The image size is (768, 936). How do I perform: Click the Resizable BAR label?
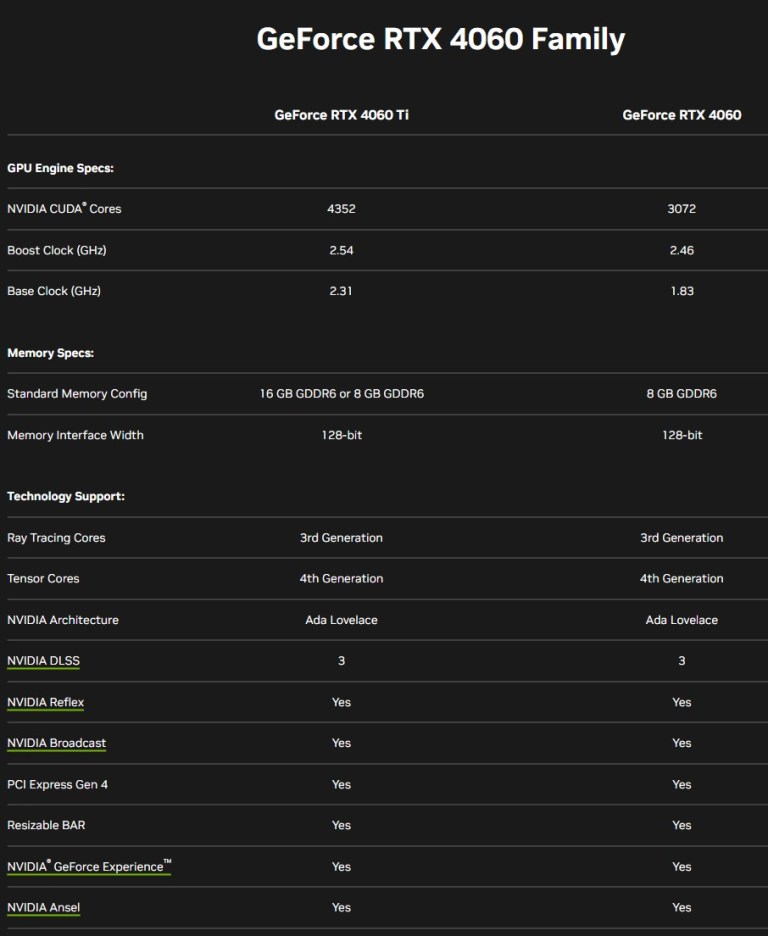pyautogui.click(x=46, y=825)
